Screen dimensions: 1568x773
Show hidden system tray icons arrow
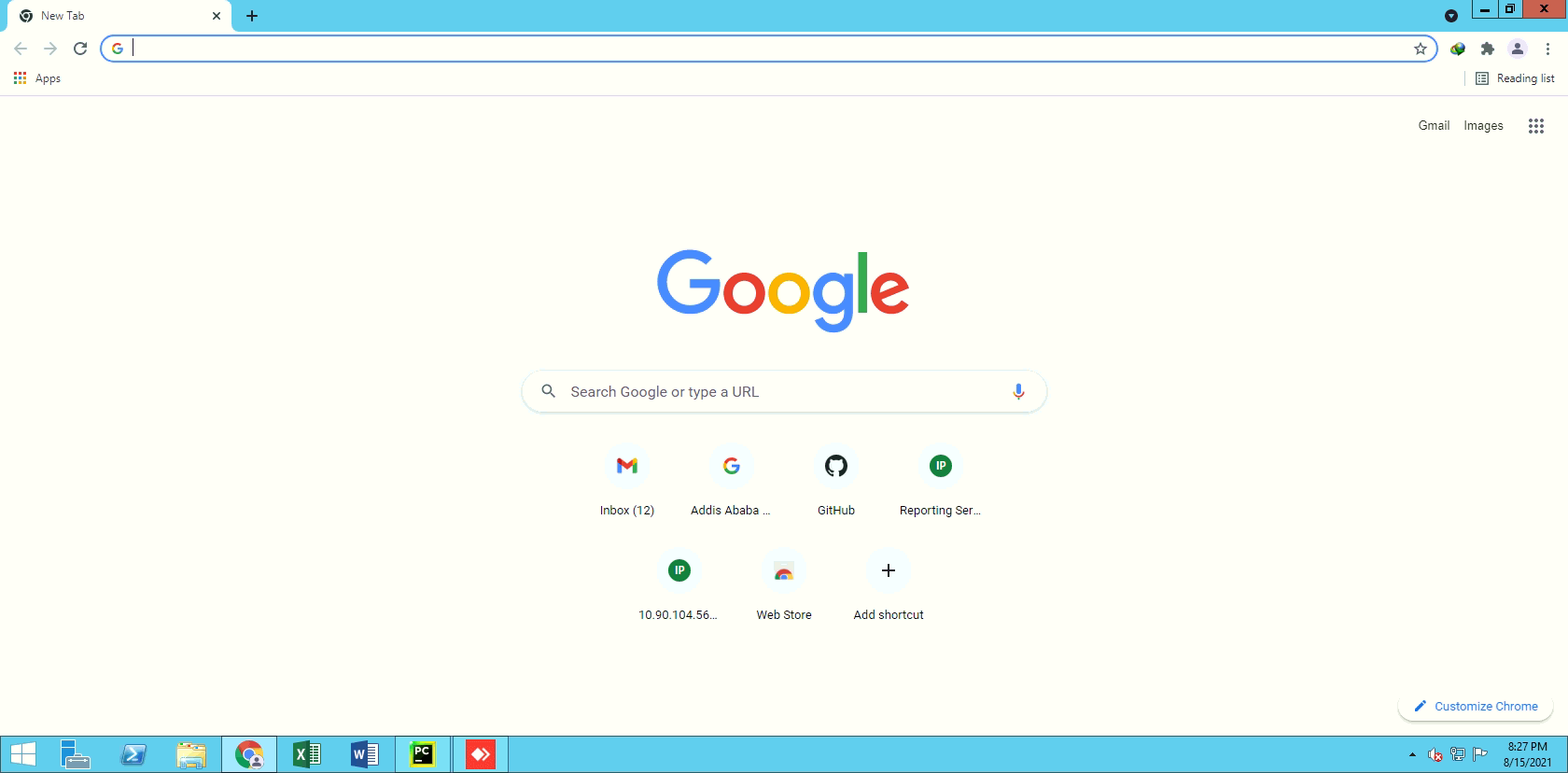pyautogui.click(x=1412, y=754)
